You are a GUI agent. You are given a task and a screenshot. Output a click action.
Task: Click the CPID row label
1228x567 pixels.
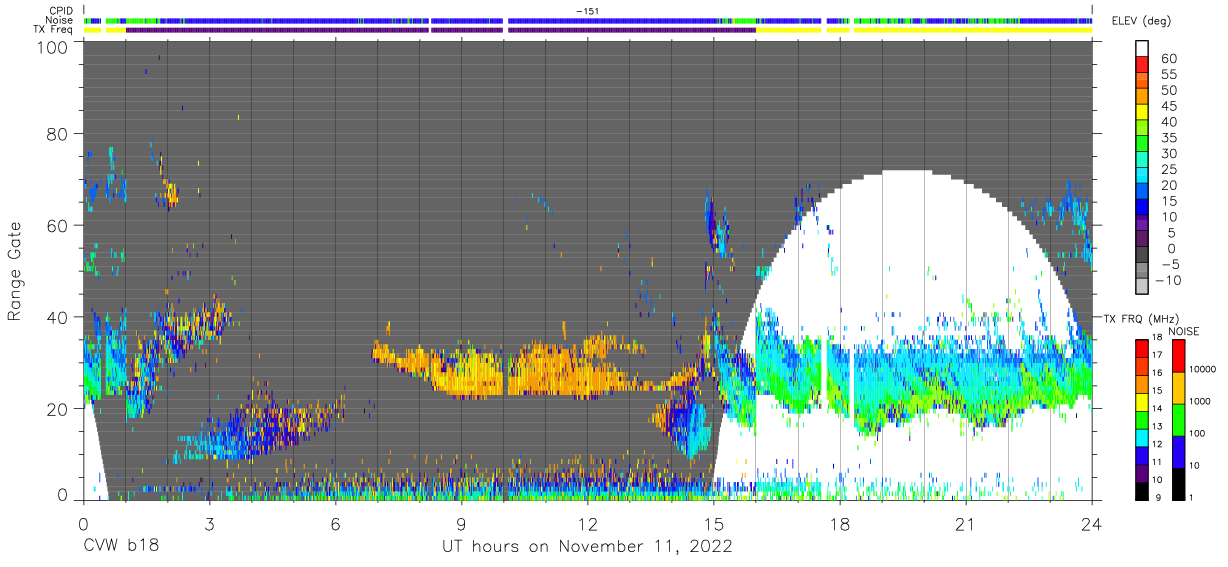point(60,10)
